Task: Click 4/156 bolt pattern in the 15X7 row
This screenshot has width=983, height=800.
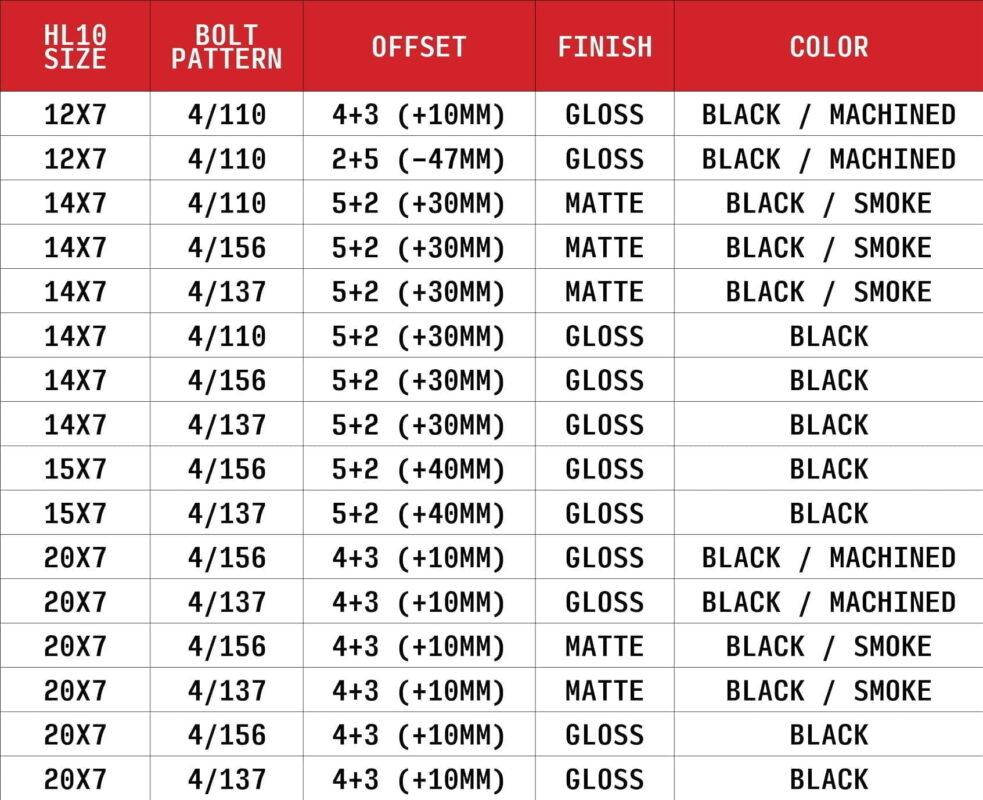Action: [227, 469]
